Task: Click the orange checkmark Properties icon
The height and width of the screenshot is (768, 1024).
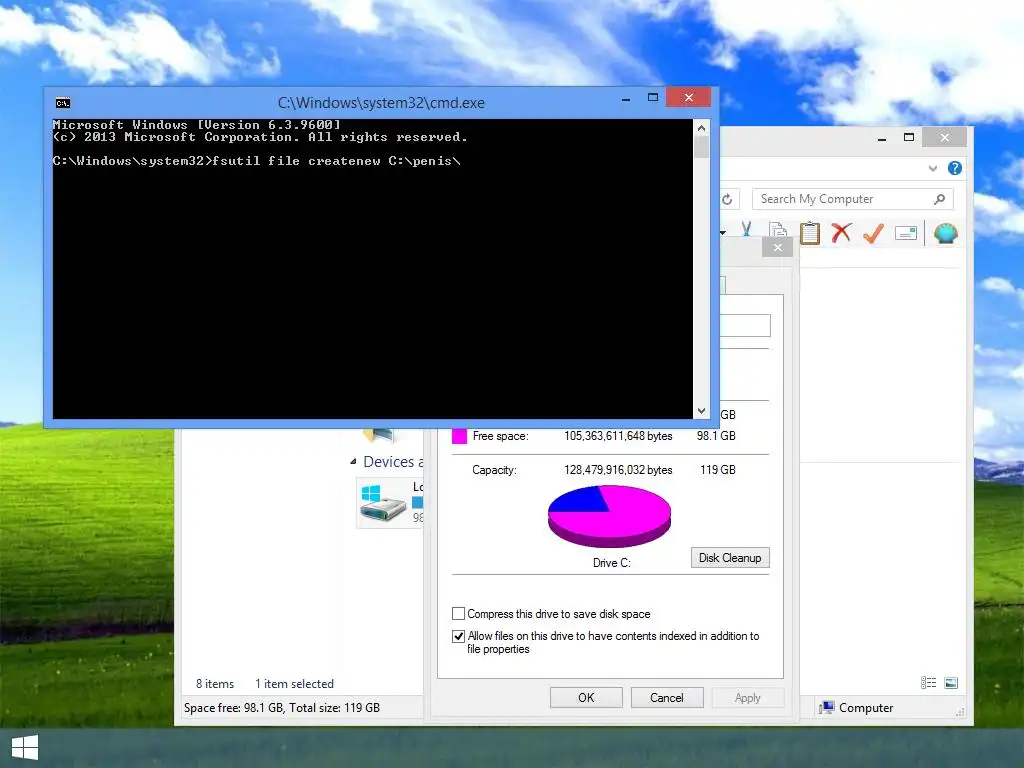Action: click(873, 232)
